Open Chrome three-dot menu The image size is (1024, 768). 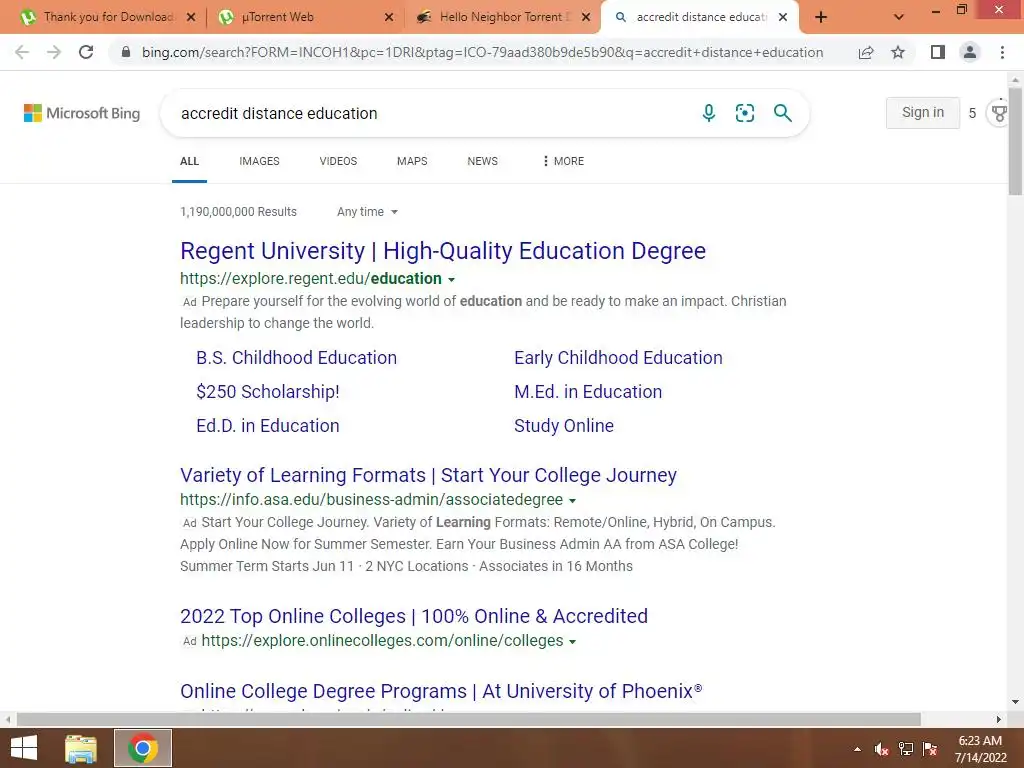1002,52
